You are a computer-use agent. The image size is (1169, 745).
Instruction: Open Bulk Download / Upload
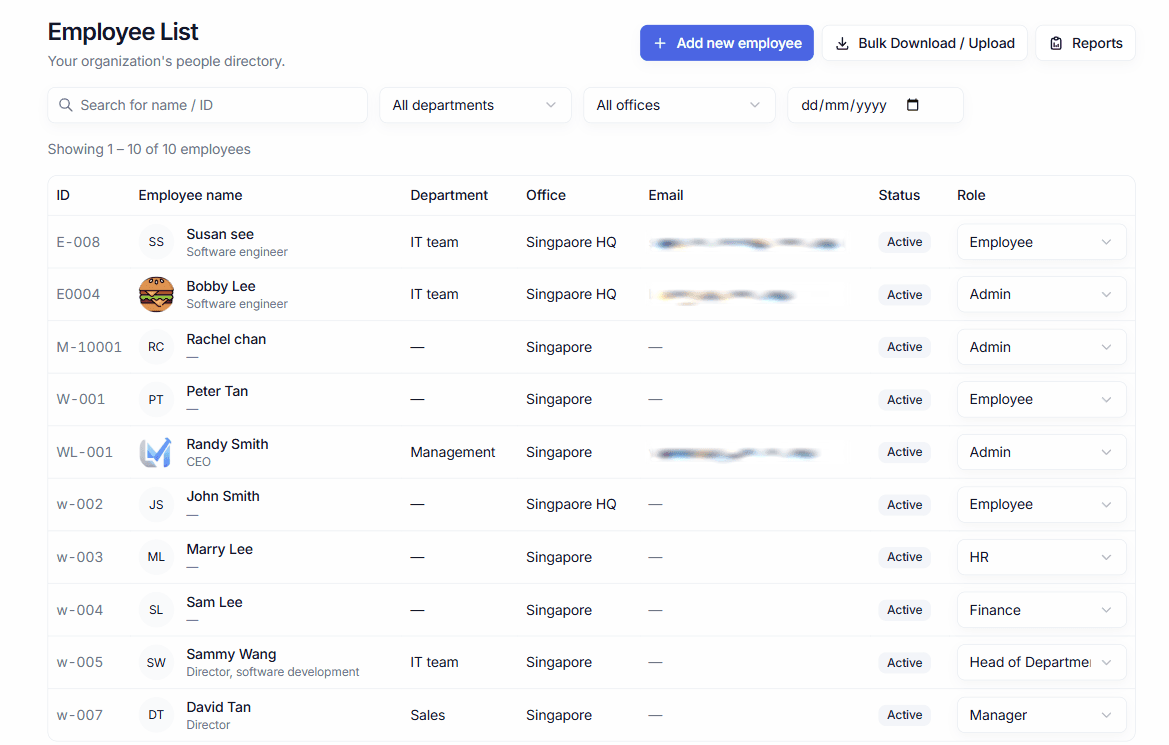924,43
